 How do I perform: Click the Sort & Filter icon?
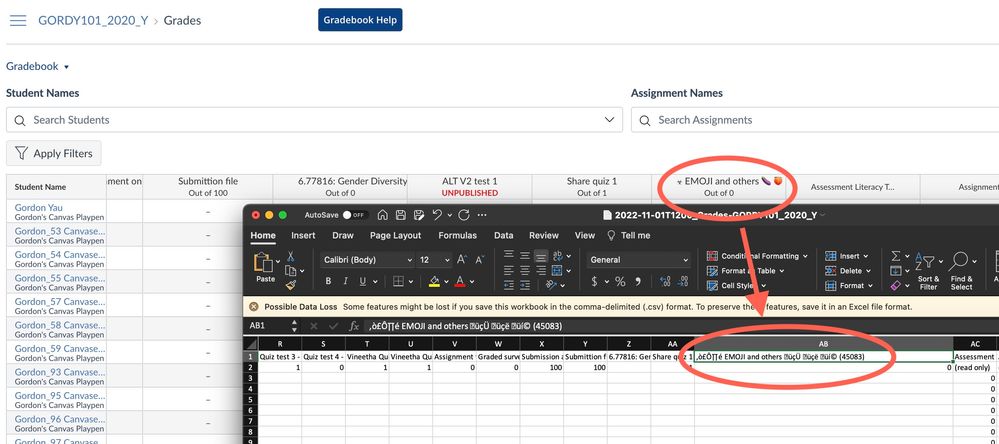pos(928,263)
